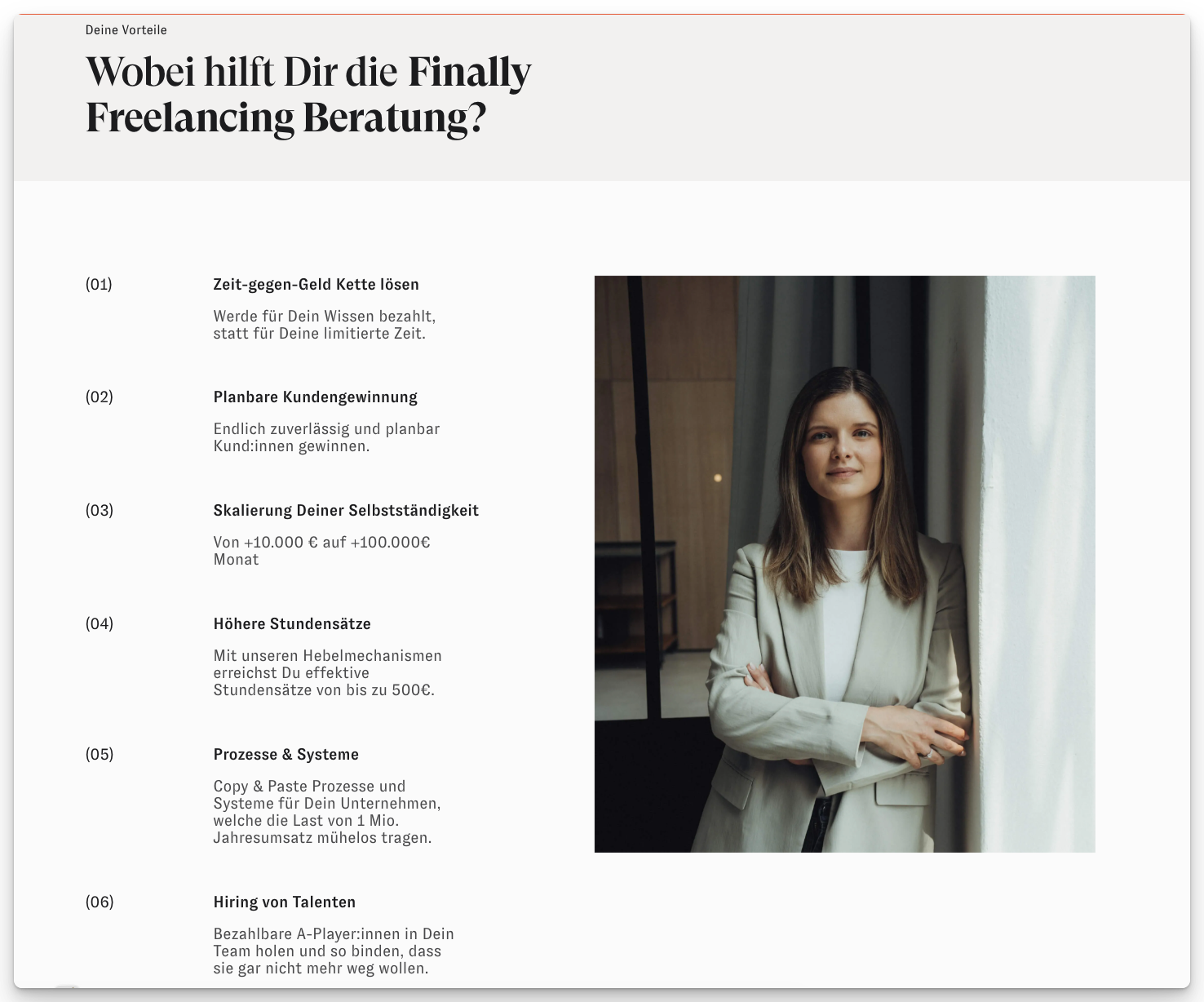The width and height of the screenshot is (1204, 1002).
Task: Click the number marker (03)
Action: (99, 511)
